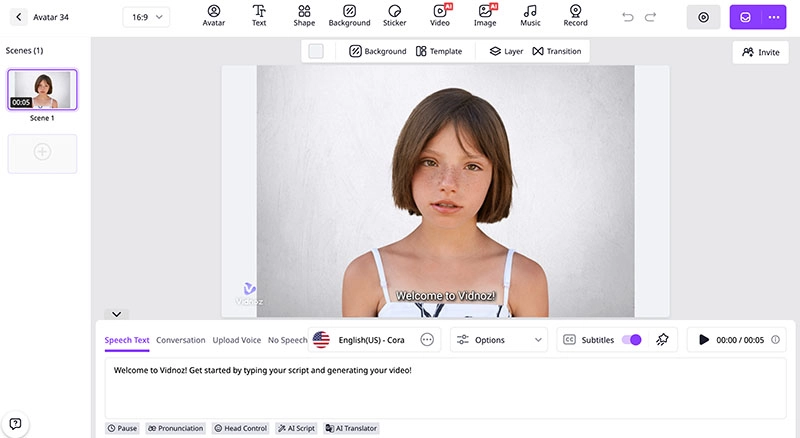Viewport: 800px width, 438px height.
Task: Collapse the script panel with chevron
Action: (116, 314)
